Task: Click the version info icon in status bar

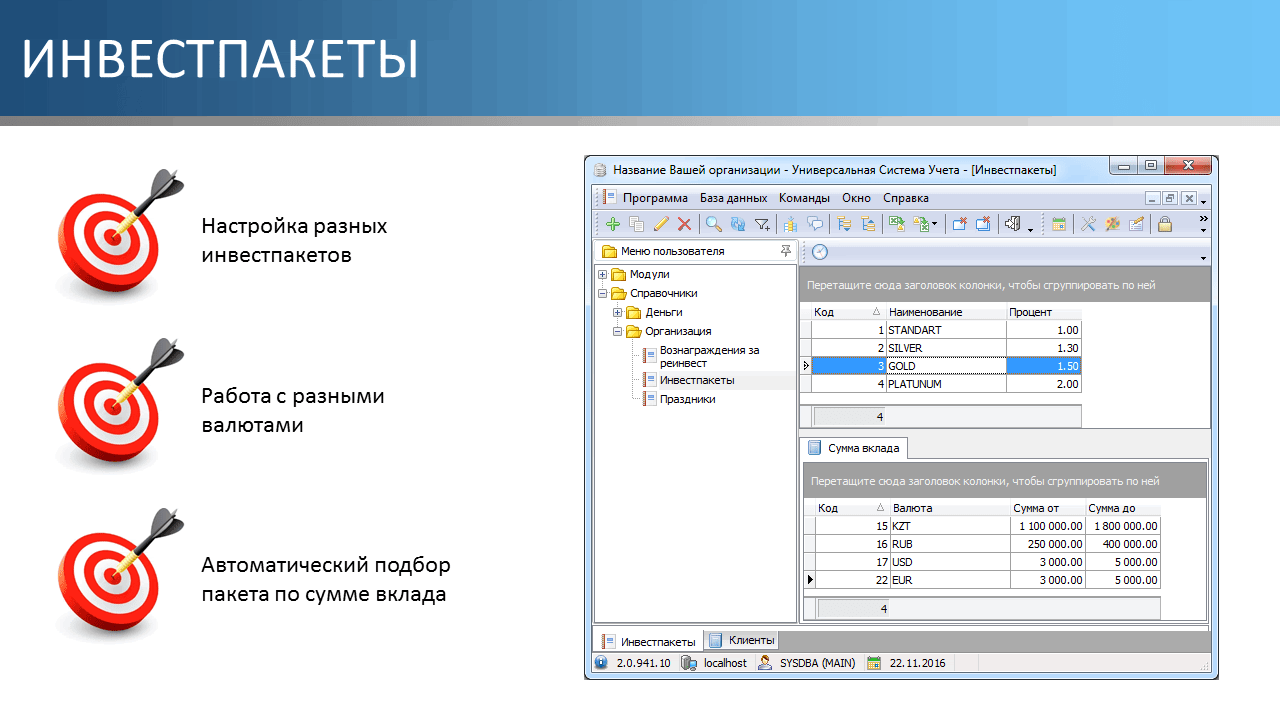Action: [x=601, y=663]
